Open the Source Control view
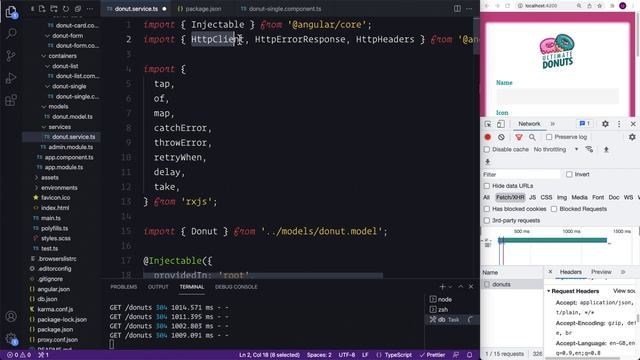The image size is (640, 360). tap(11, 56)
